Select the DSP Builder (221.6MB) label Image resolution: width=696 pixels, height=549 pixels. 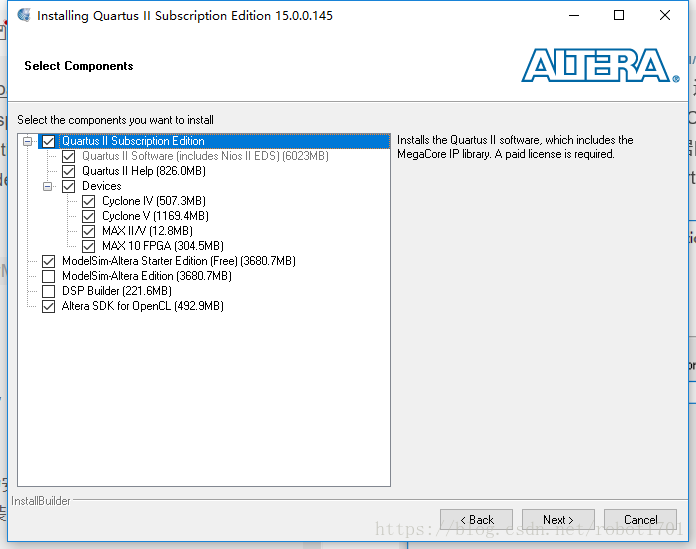tap(117, 291)
